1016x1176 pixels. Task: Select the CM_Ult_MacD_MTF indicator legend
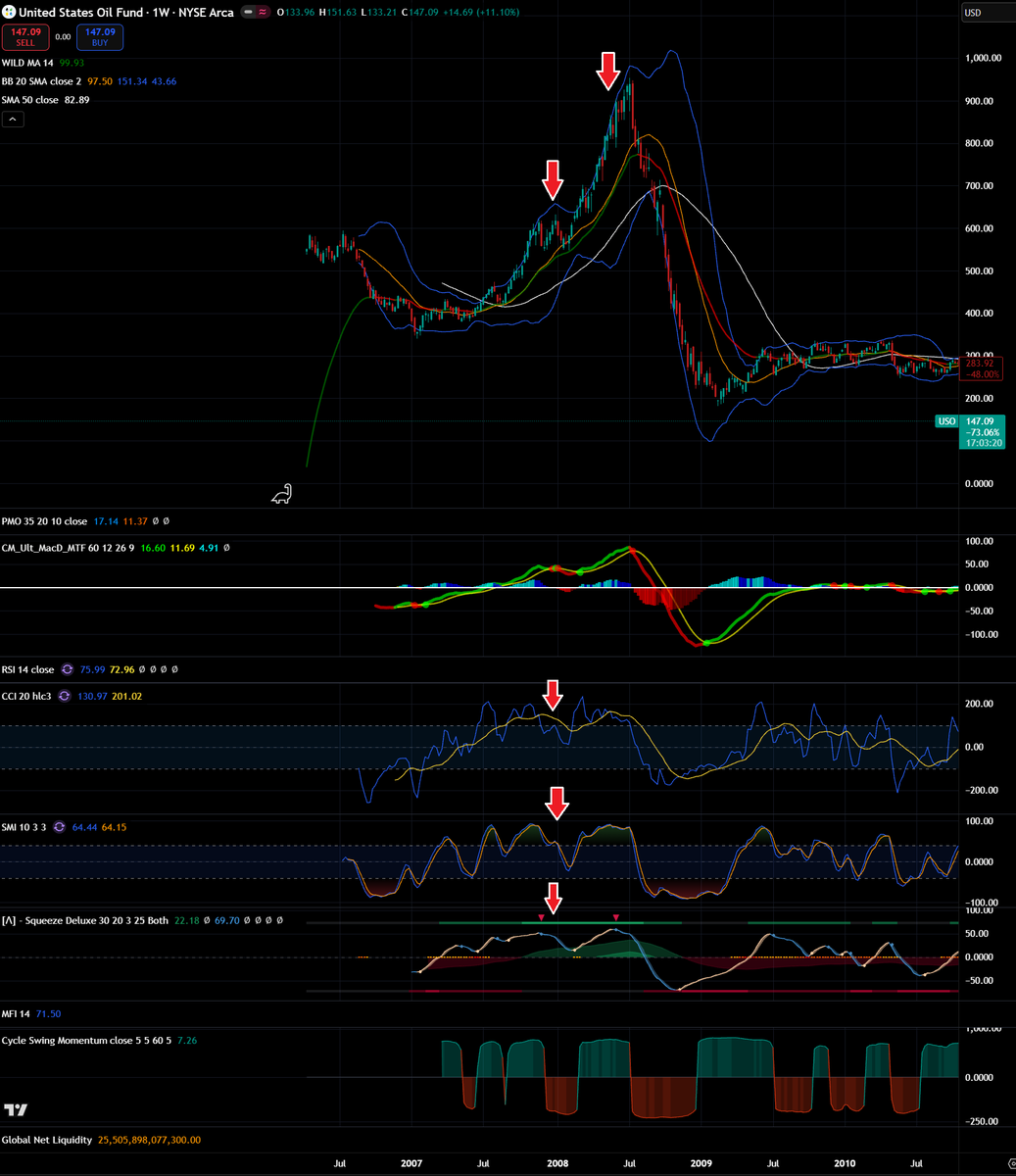[69, 548]
